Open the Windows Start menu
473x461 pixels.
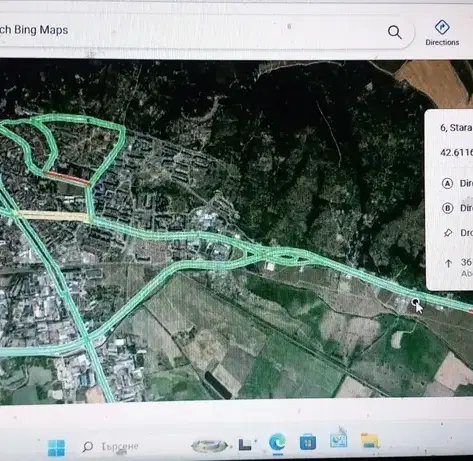[x=56, y=447]
